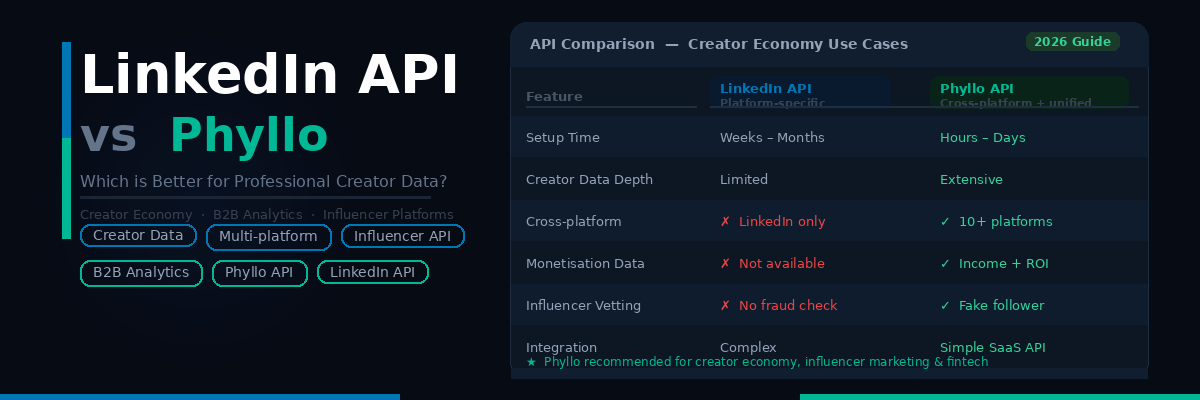Image resolution: width=1200 pixels, height=400 pixels.
Task: Click the Income + ROI text
Action: click(1003, 263)
